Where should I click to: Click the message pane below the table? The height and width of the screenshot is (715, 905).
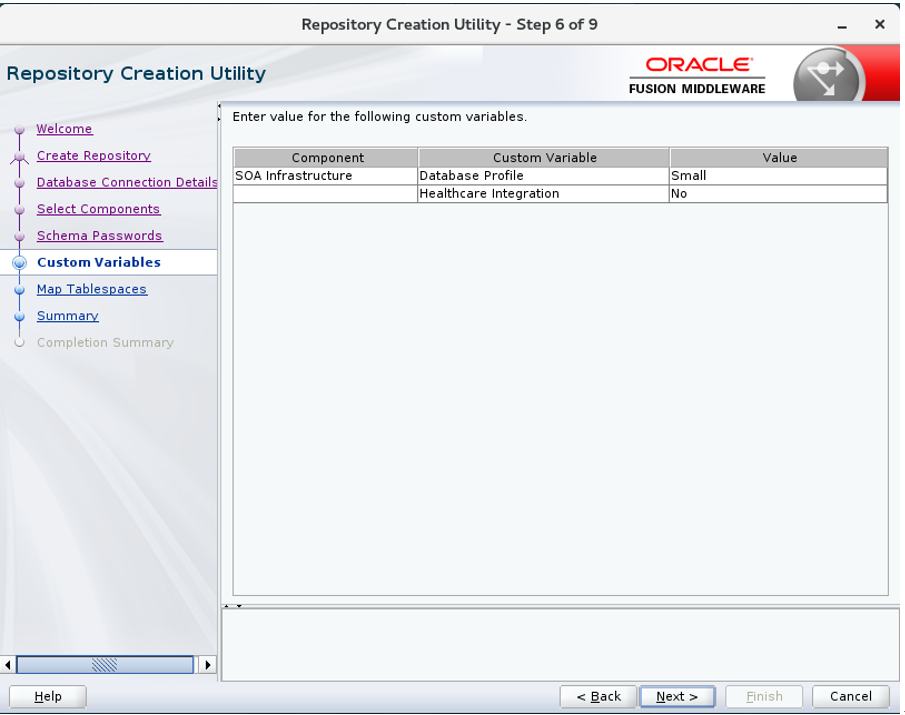pyautogui.click(x=560, y=645)
